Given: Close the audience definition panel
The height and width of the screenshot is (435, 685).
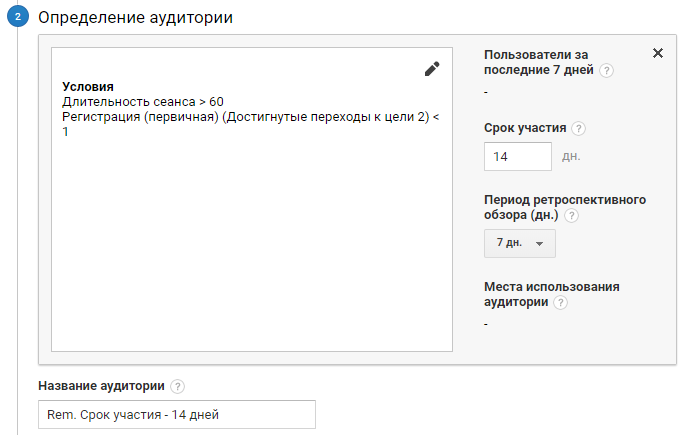Looking at the screenshot, I should (x=657, y=53).
